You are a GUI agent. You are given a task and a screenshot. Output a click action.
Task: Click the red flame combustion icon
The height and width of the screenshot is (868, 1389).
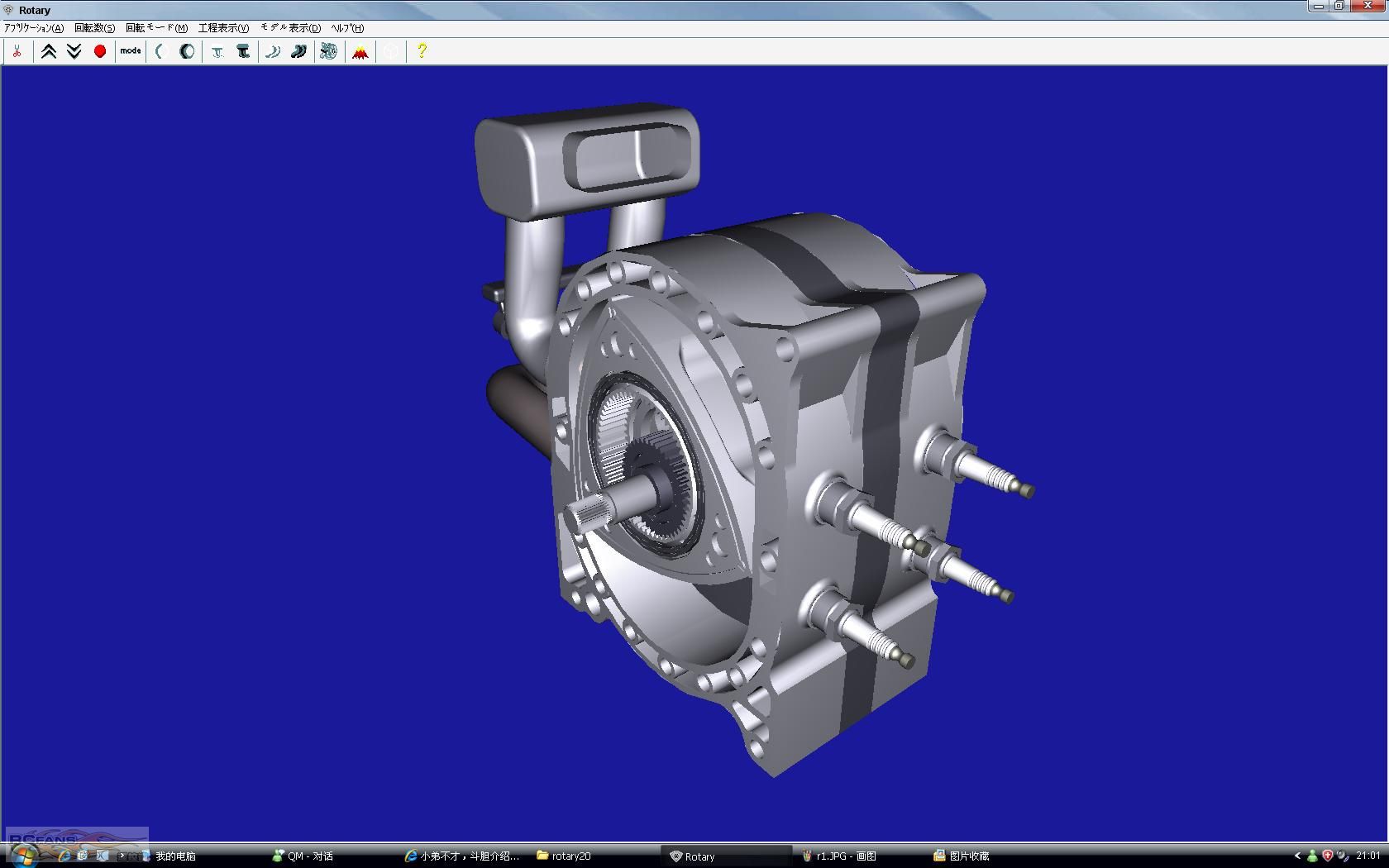click(x=360, y=51)
